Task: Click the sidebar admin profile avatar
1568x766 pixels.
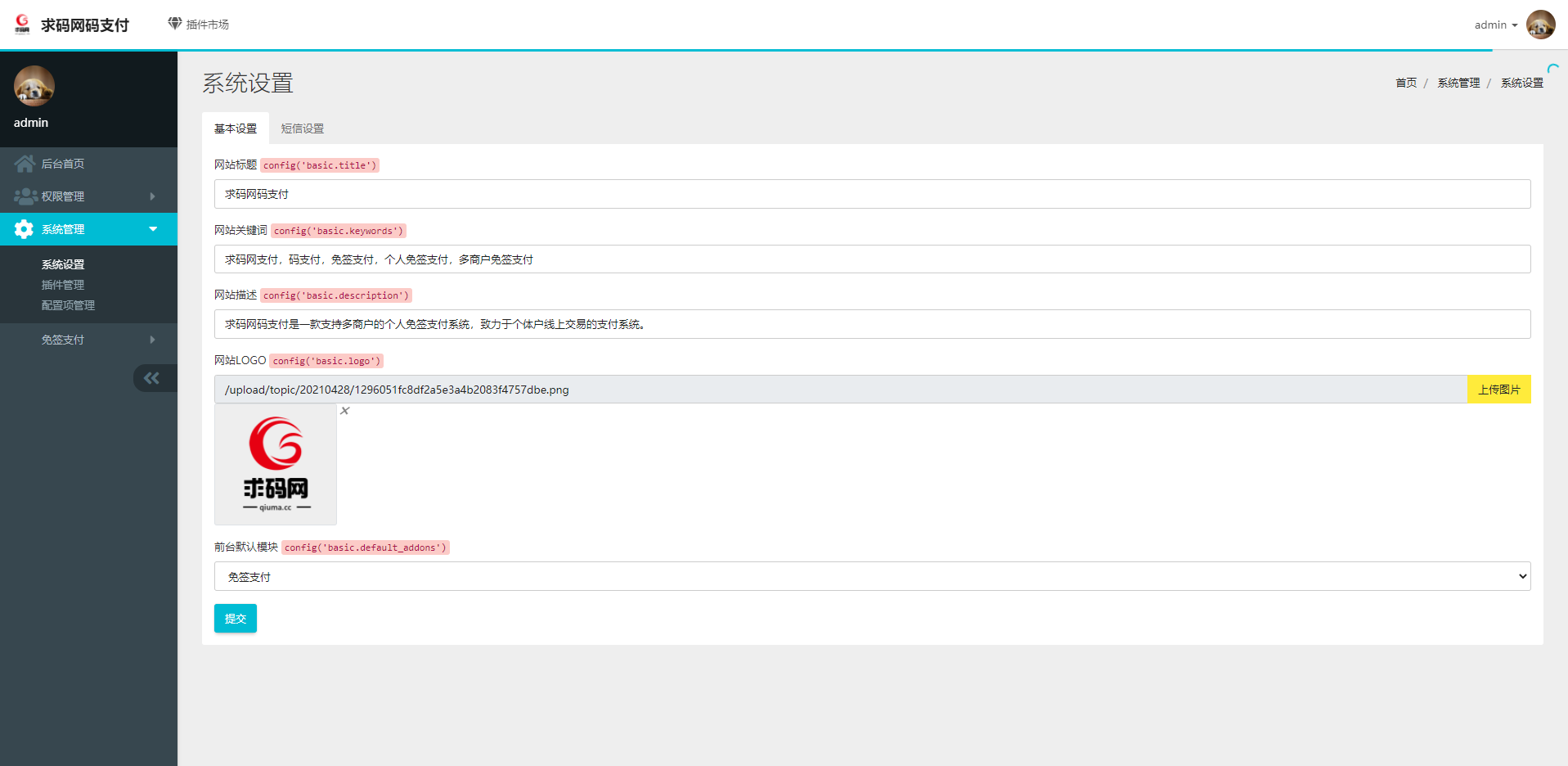Action: coord(34,86)
